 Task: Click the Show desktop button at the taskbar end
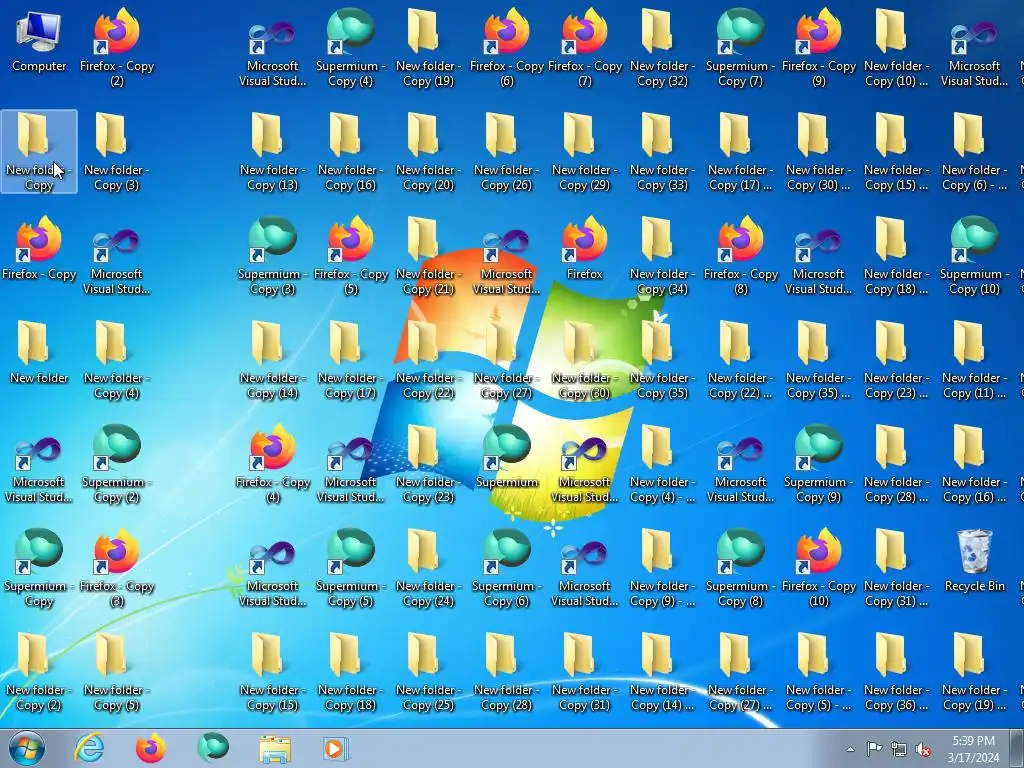coord(1017,748)
